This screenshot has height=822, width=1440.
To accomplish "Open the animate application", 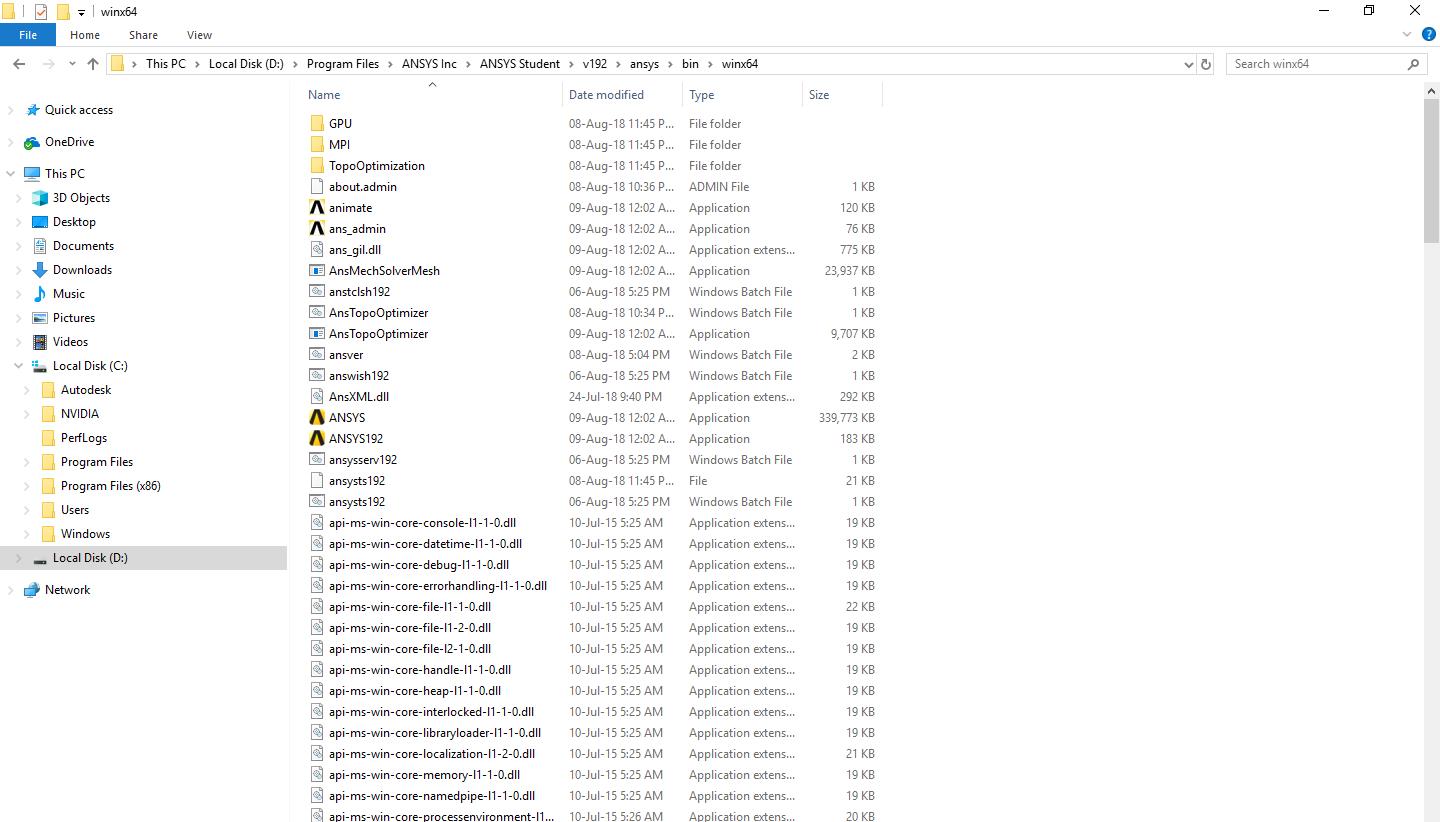I will [x=350, y=207].
